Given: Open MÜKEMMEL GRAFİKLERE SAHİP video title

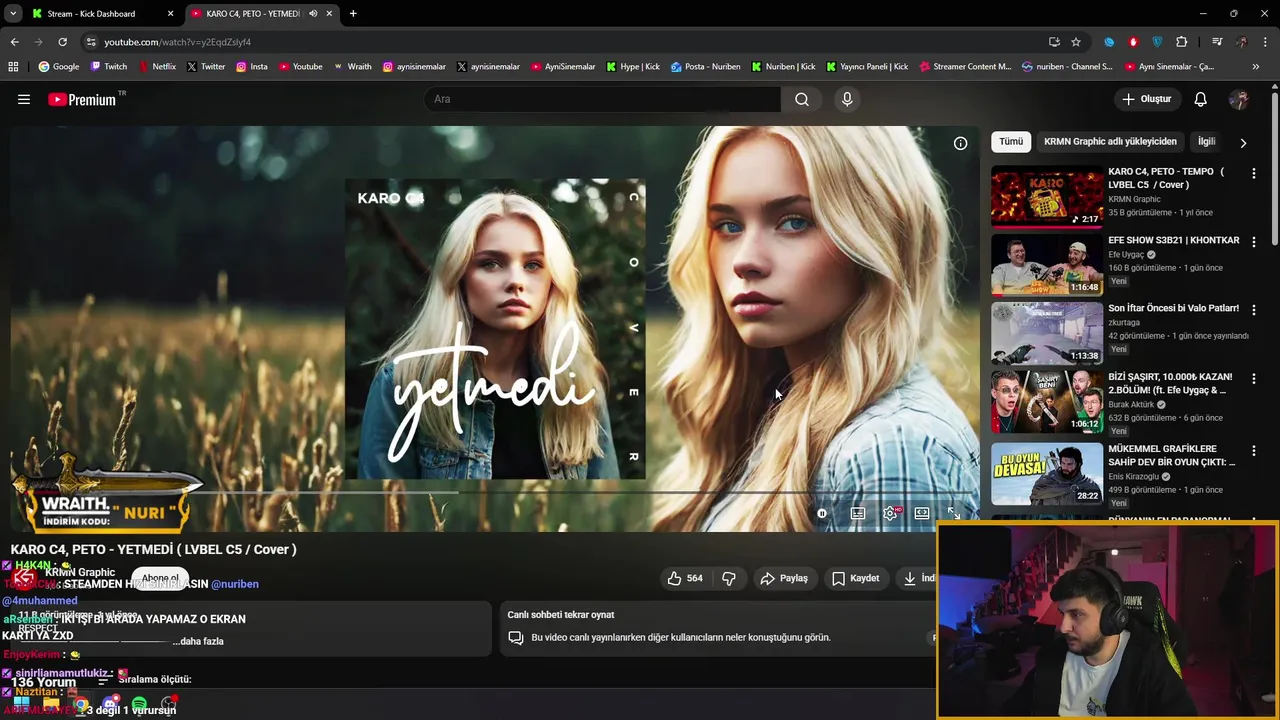Looking at the screenshot, I should click(1172, 455).
